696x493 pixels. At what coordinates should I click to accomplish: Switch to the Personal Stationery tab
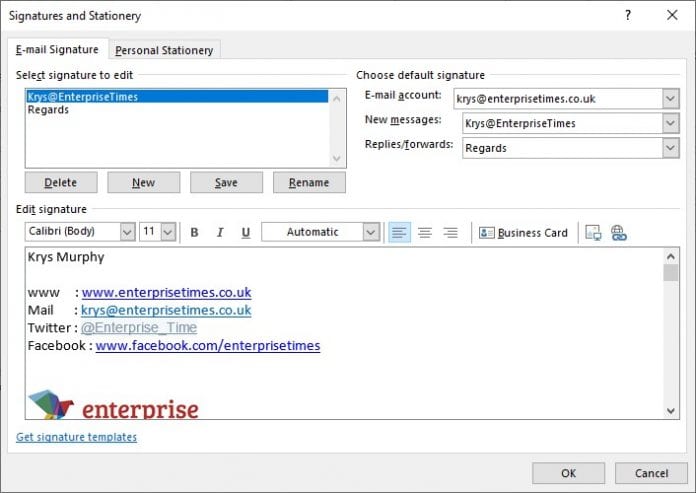click(x=164, y=50)
